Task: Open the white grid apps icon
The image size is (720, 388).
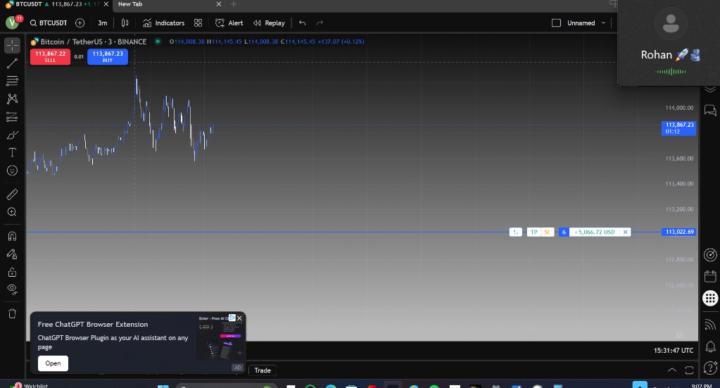Action: click(710, 298)
